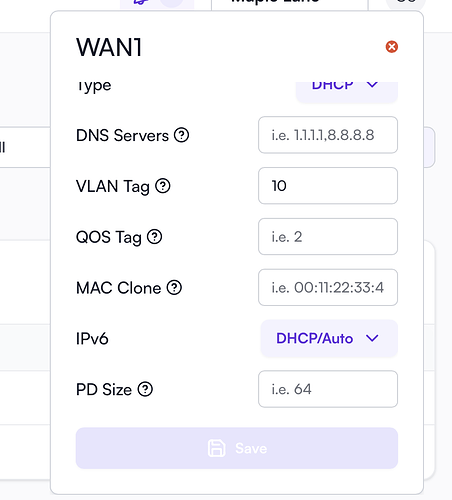
Task: Open DNS Servers help icon
Action: pos(182,135)
